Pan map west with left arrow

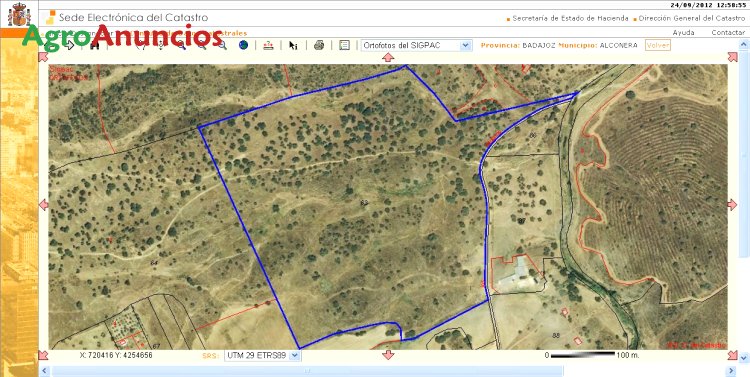click(44, 205)
